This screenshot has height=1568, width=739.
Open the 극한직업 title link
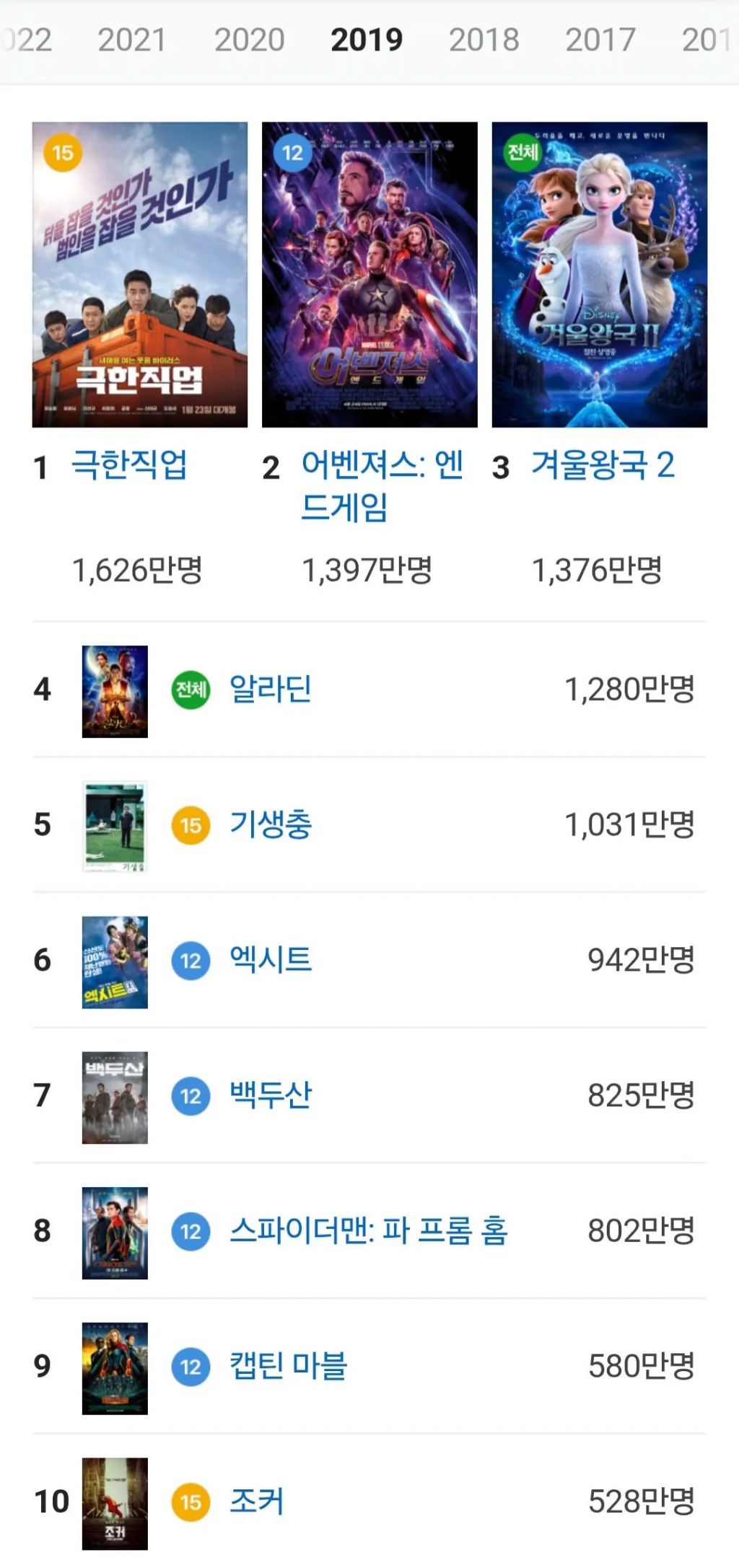129,465
